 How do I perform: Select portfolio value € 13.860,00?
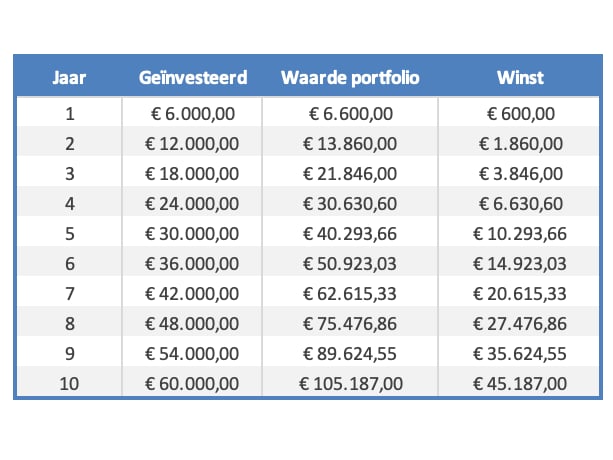pos(350,143)
